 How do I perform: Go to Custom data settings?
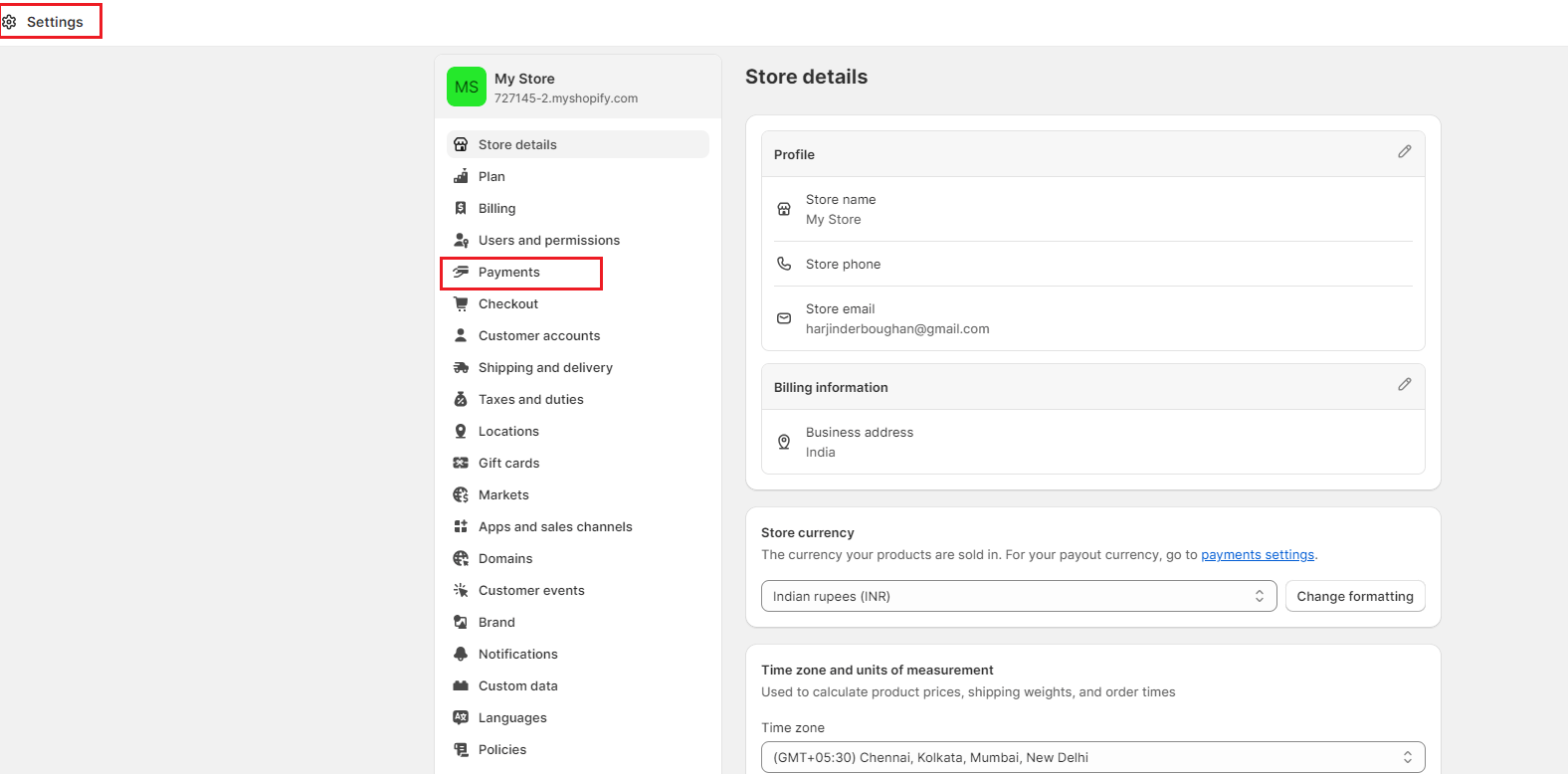click(x=578, y=685)
